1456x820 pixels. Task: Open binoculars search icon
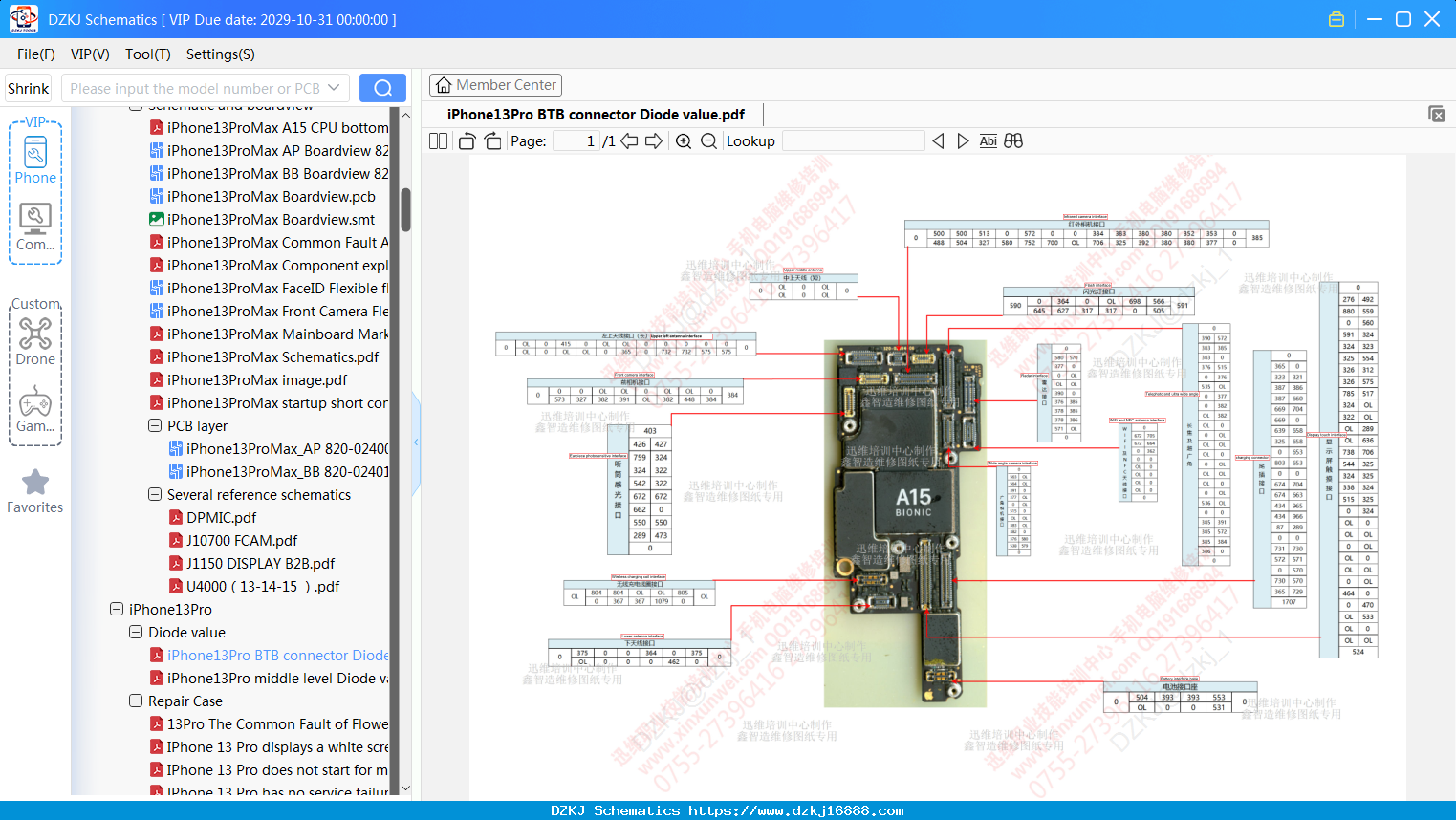(x=1013, y=141)
